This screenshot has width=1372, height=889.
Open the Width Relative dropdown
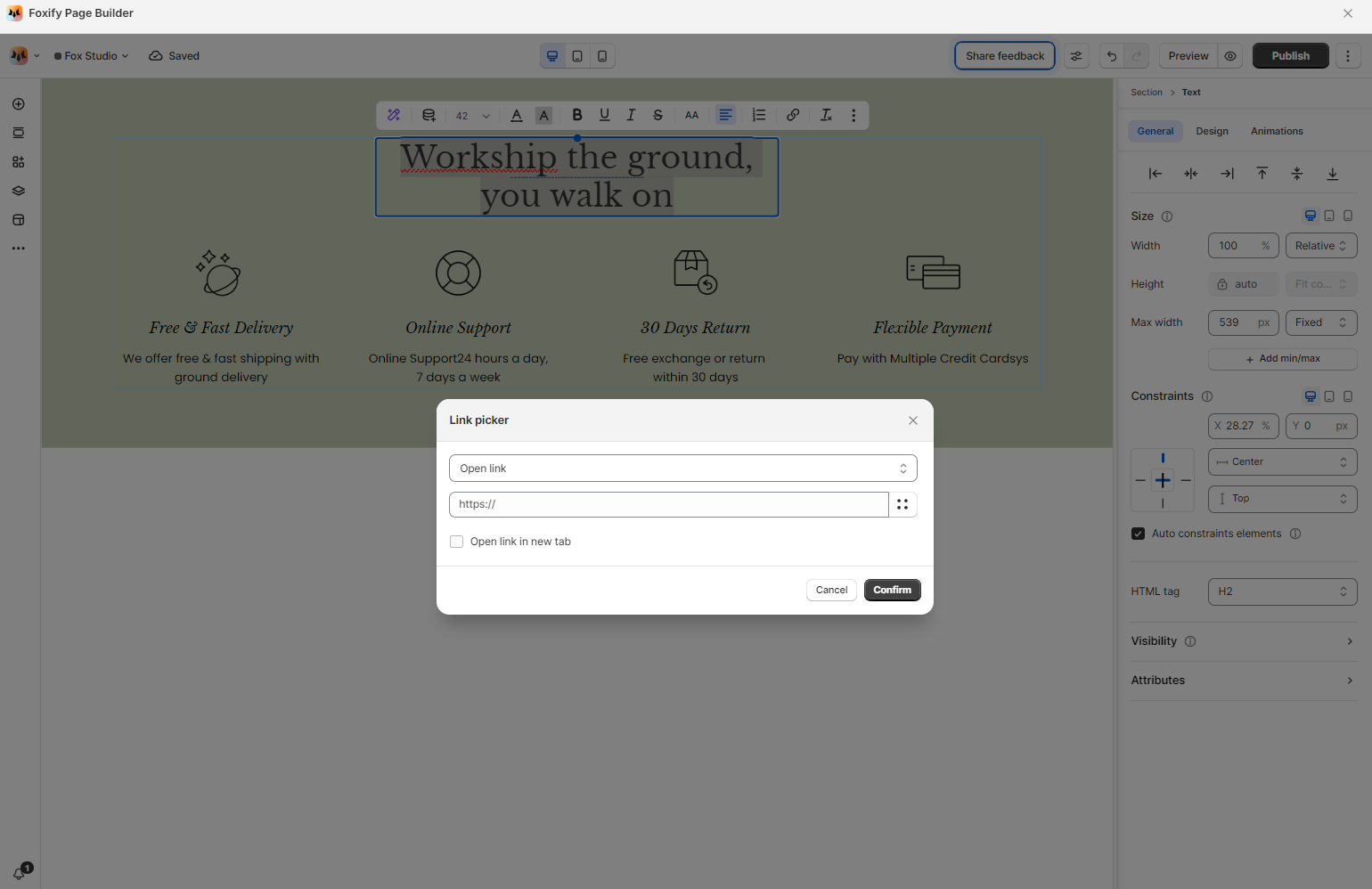(x=1321, y=246)
